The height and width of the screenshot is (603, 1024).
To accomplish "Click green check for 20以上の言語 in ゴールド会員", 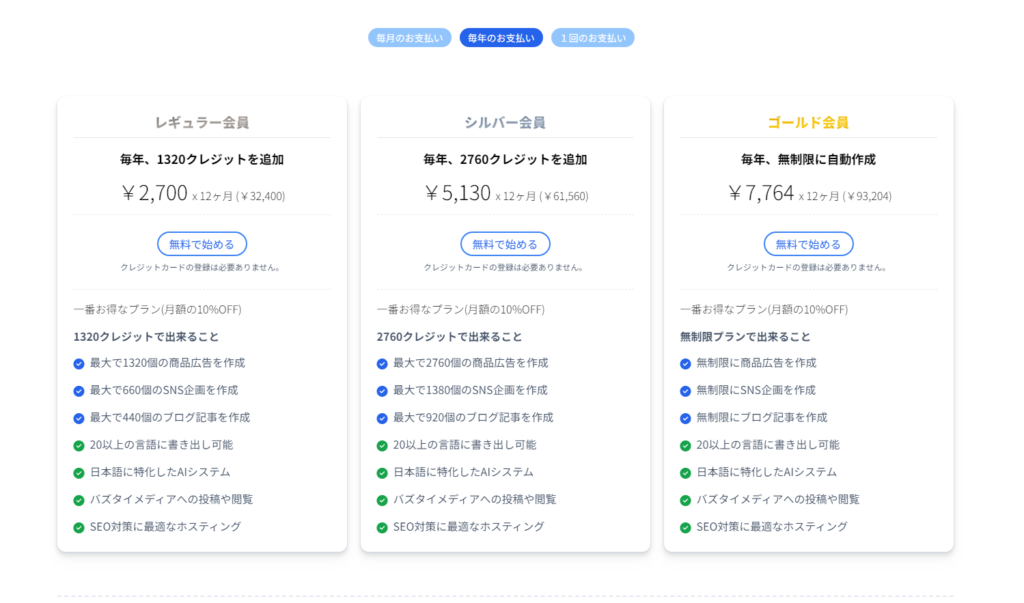I will [x=685, y=446].
